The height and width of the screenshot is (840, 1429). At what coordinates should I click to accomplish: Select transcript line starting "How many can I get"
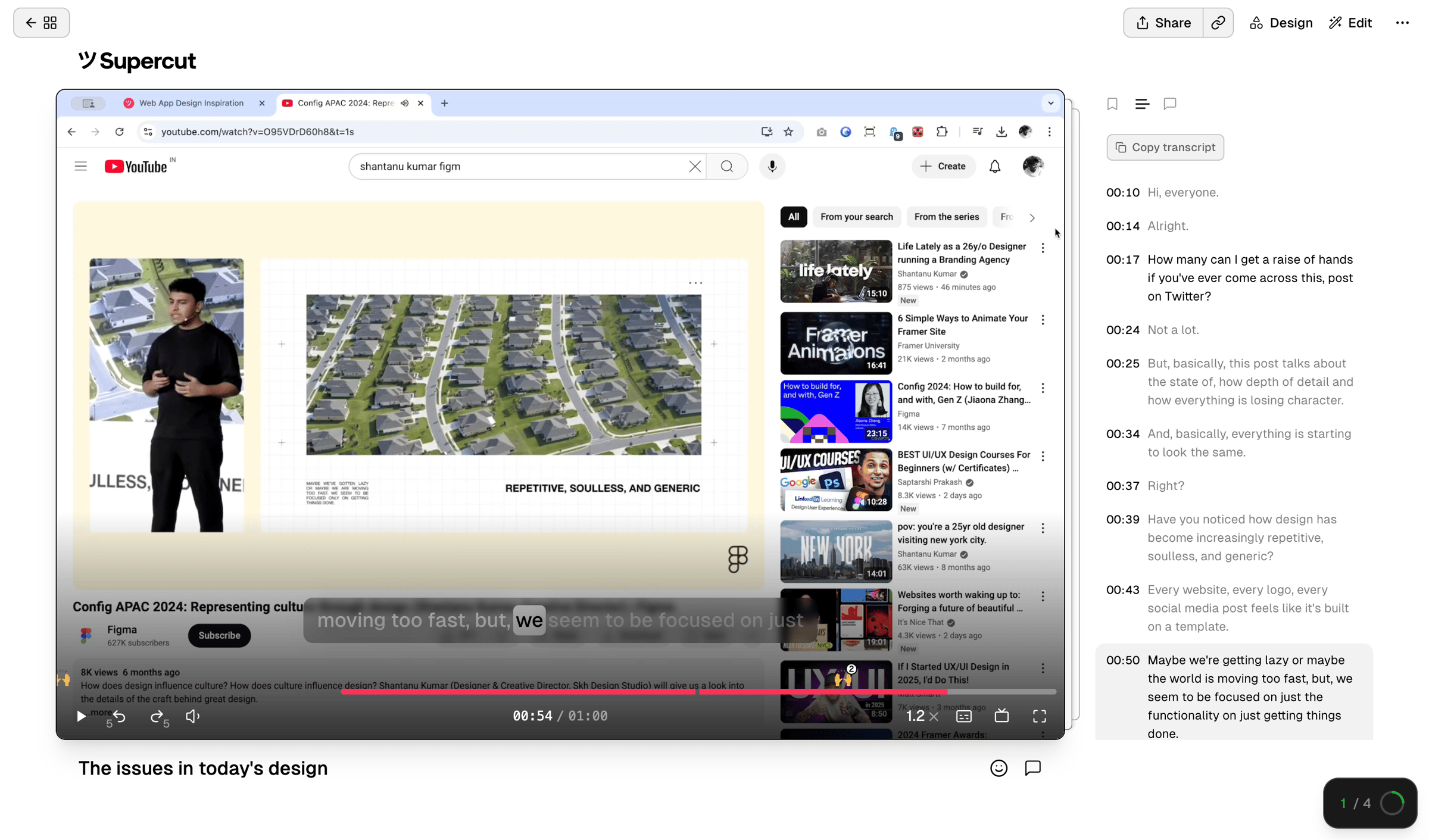(x=1250, y=278)
